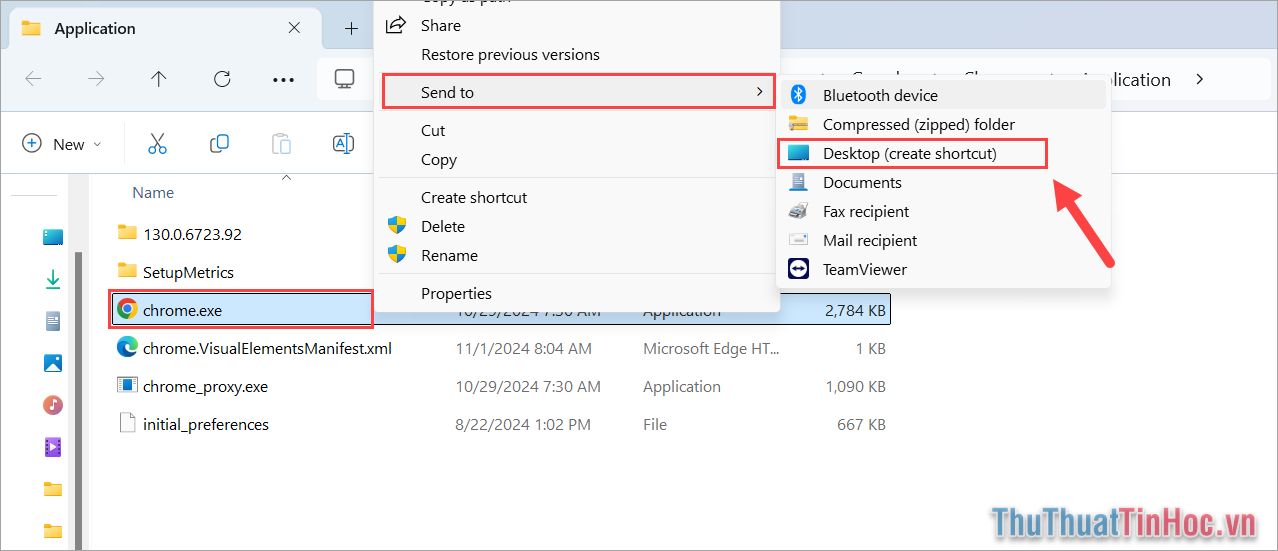Add a new tab with plus

pyautogui.click(x=351, y=28)
